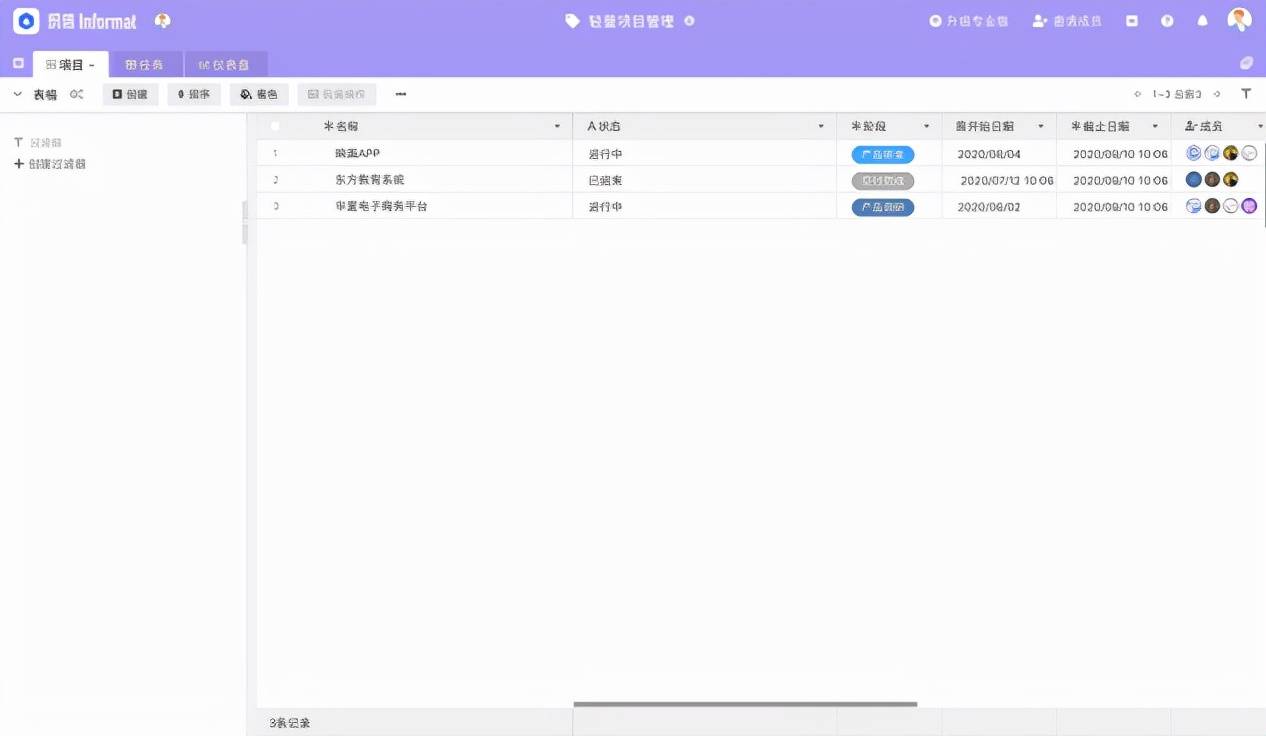Open the help question mark icon

1167,20
